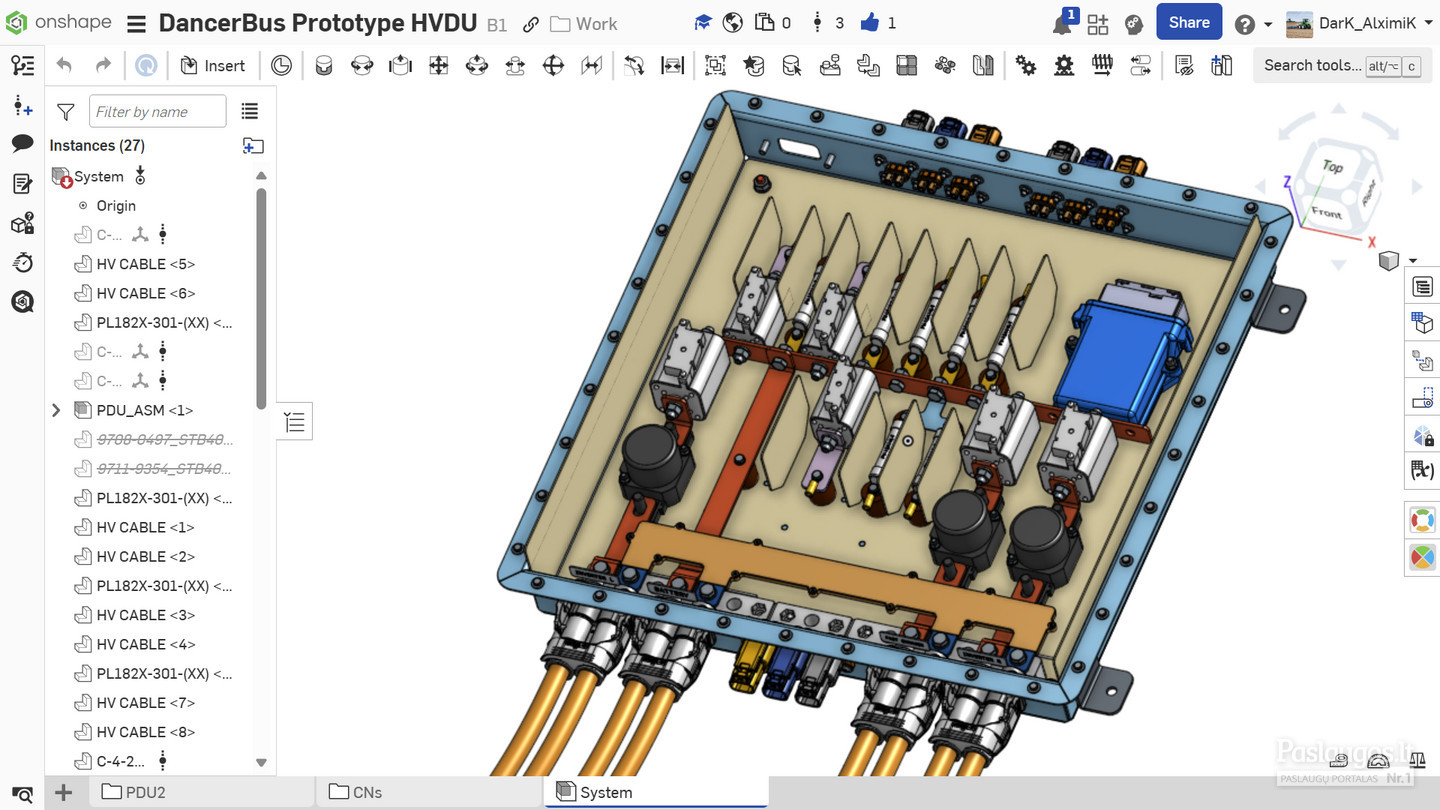Viewport: 1440px width, 810px height.
Task: Create a new folder in Instances list
Action: click(253, 146)
